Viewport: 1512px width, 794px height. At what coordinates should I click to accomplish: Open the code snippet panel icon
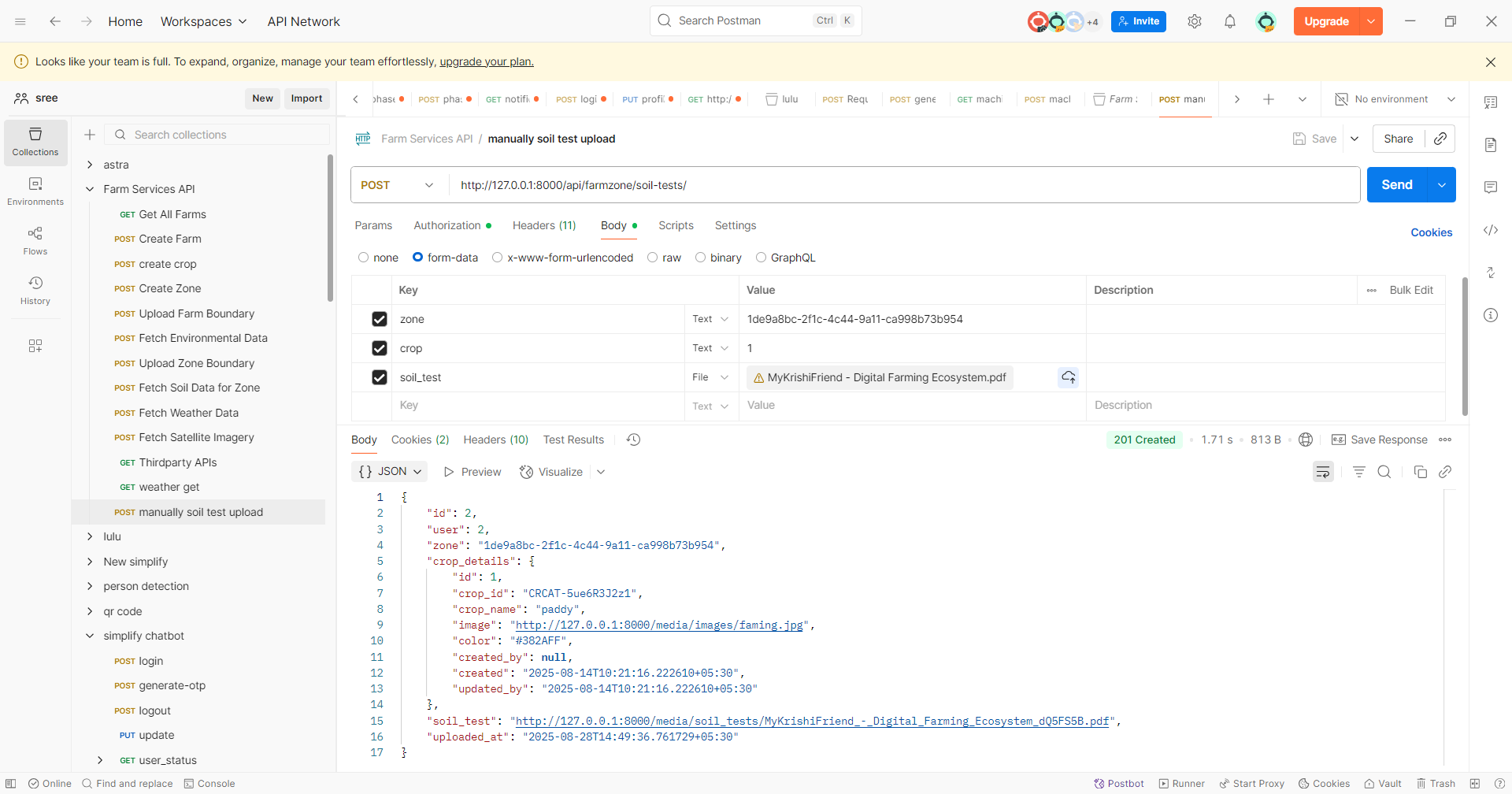click(1490, 230)
